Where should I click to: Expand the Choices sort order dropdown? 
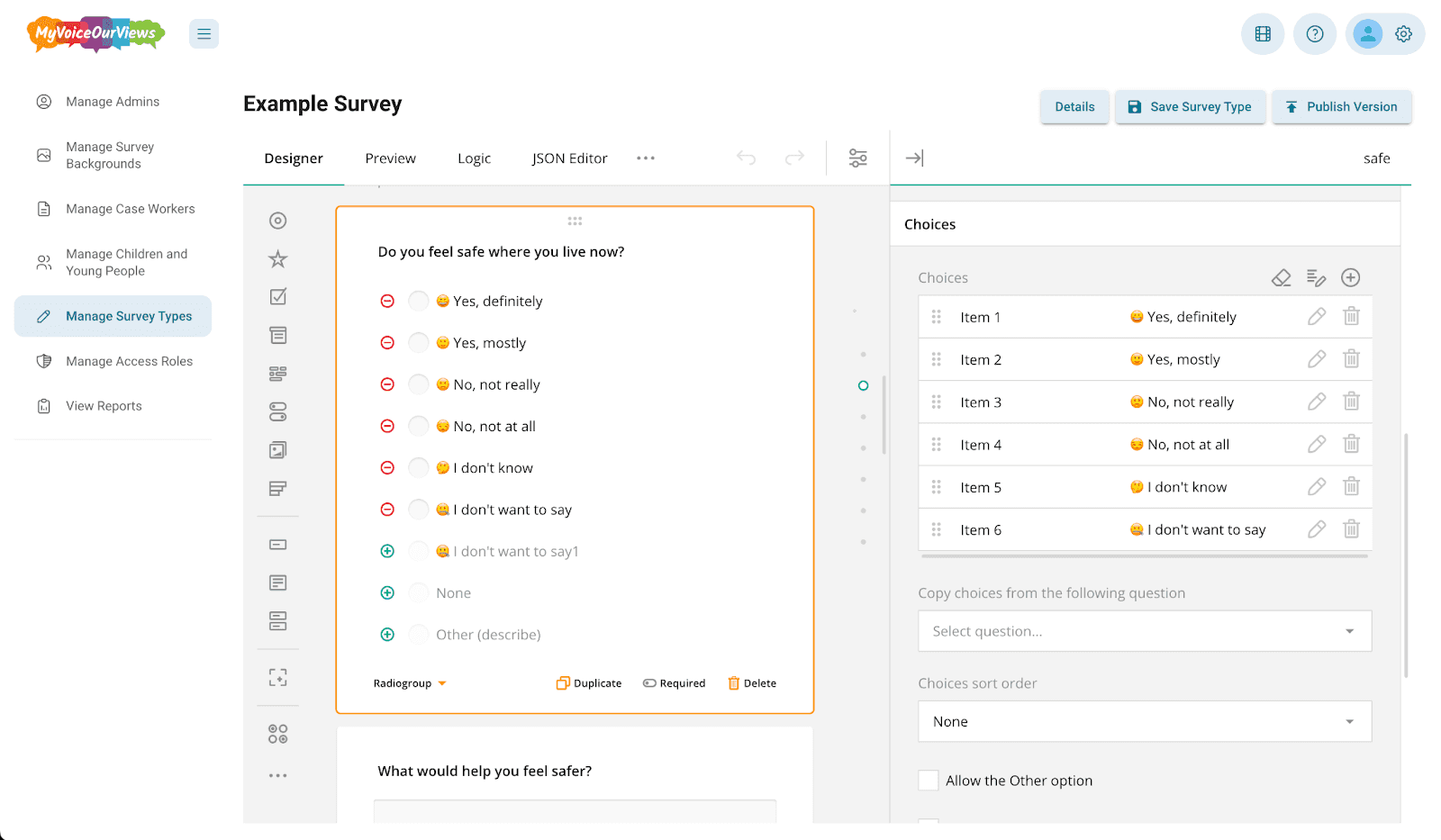(x=1145, y=721)
